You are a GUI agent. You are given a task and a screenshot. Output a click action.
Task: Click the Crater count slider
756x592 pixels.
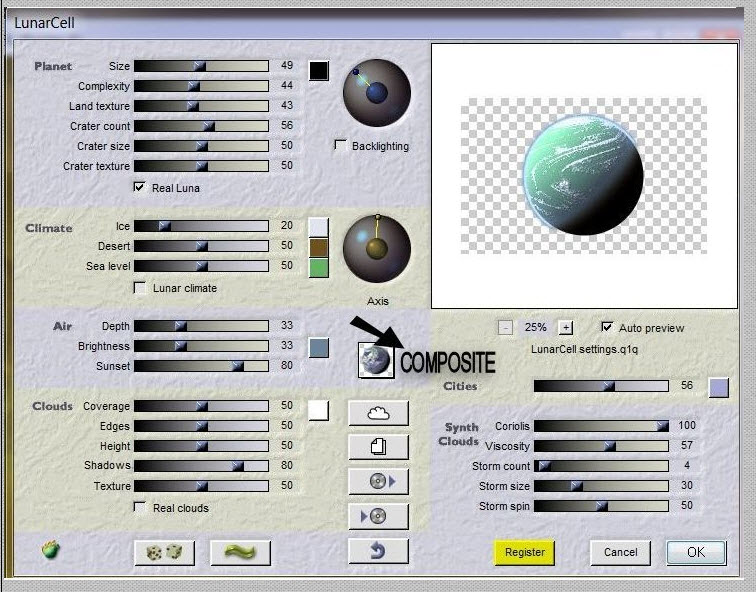point(201,126)
